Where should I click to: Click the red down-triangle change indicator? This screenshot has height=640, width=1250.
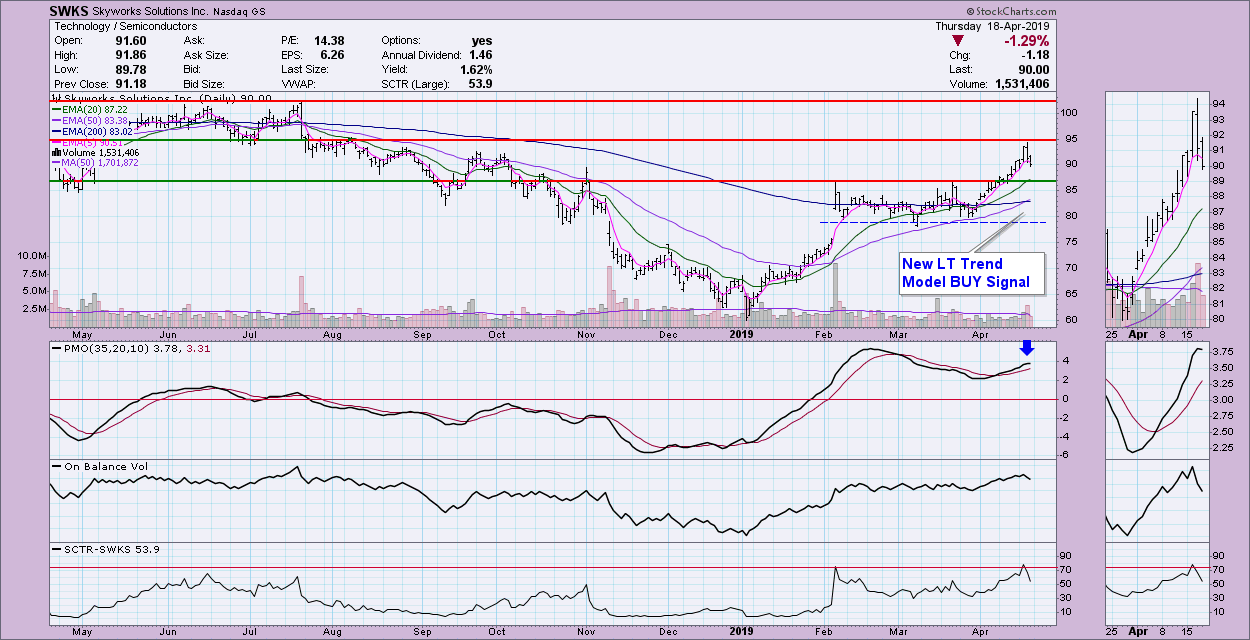pyautogui.click(x=960, y=42)
